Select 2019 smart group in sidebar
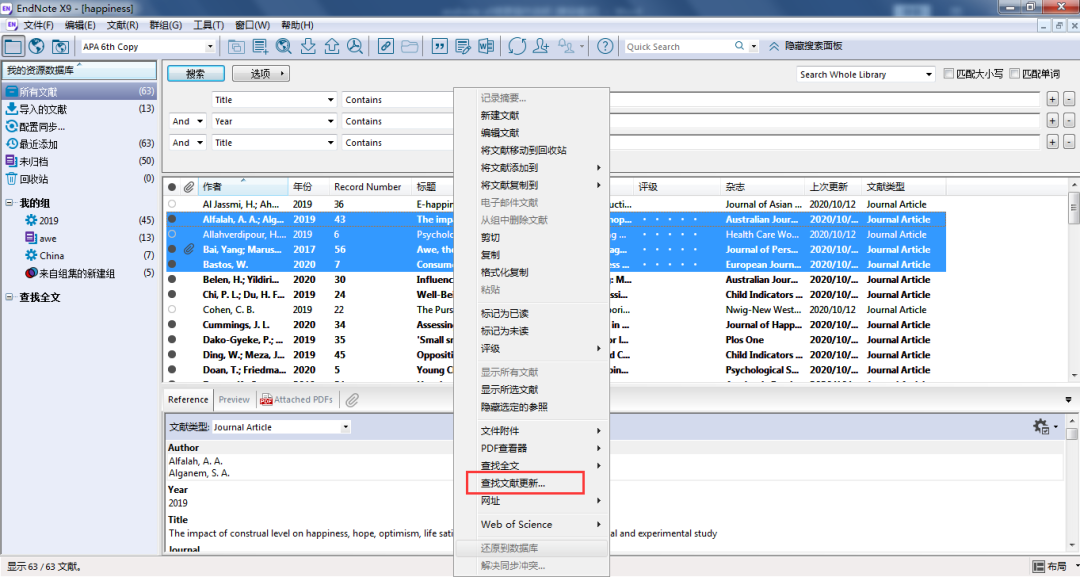1080x577 pixels. coord(49,220)
